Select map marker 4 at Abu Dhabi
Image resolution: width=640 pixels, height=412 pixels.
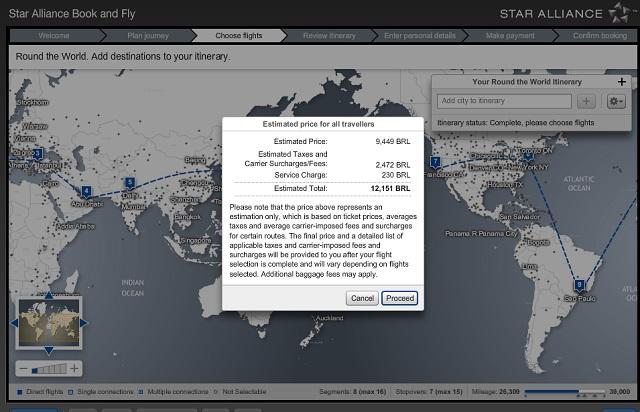click(x=86, y=192)
